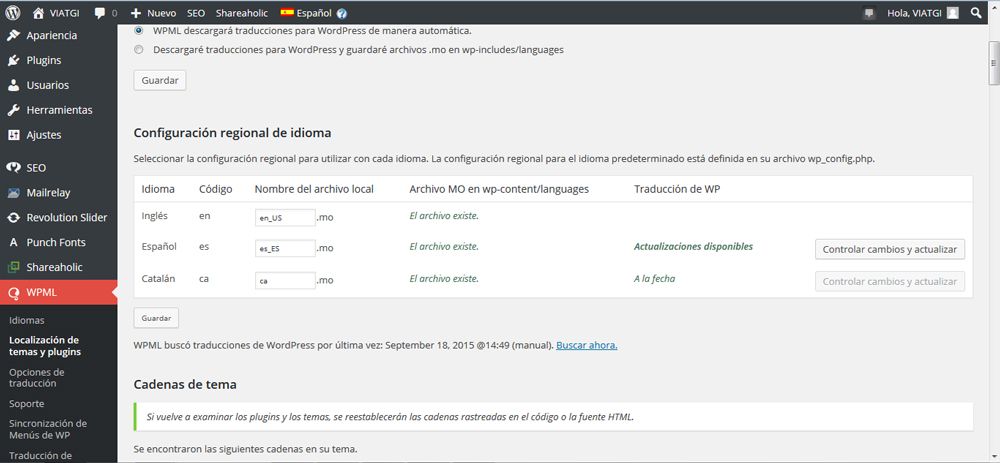Click the es_ES locale file field
Screen dimensions: 1000x463
click(285, 249)
